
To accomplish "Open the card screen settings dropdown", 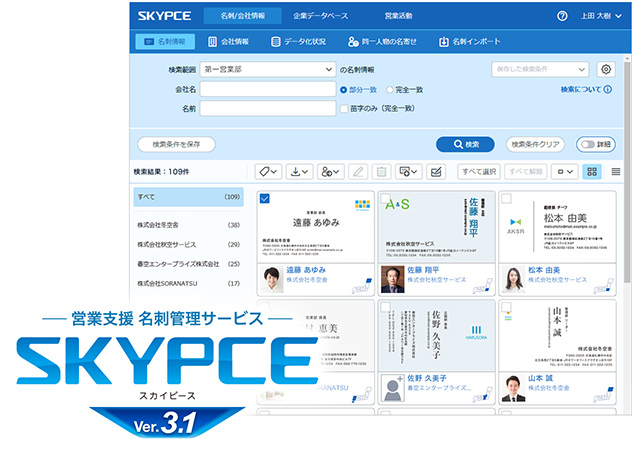I will coord(409,172).
